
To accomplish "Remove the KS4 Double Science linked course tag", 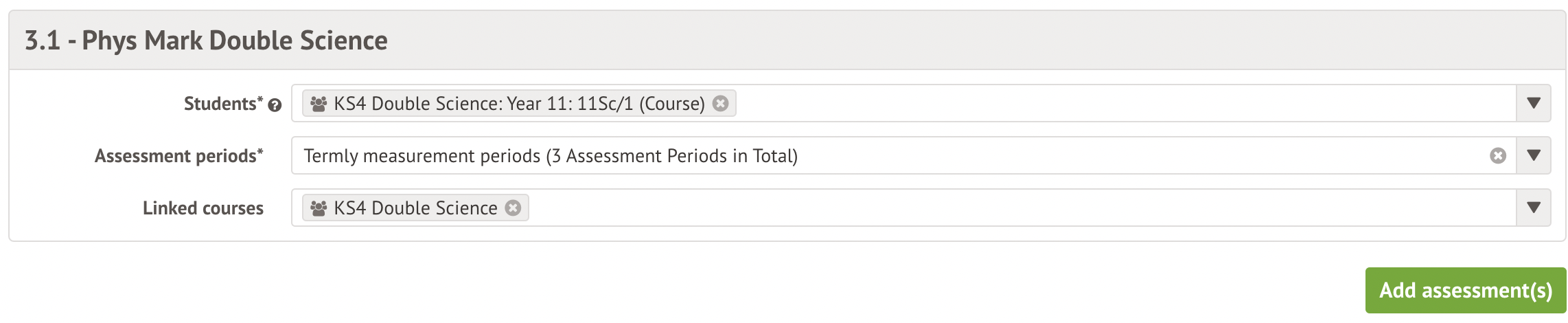I will (513, 208).
